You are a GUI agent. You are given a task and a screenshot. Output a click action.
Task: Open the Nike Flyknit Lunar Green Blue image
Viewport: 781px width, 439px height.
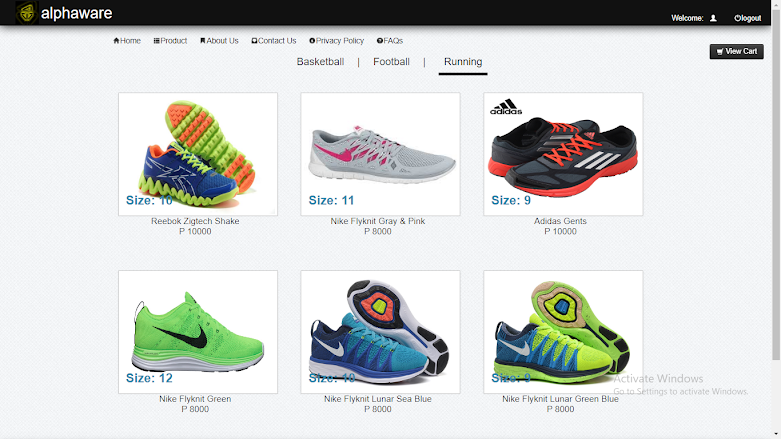(563, 332)
